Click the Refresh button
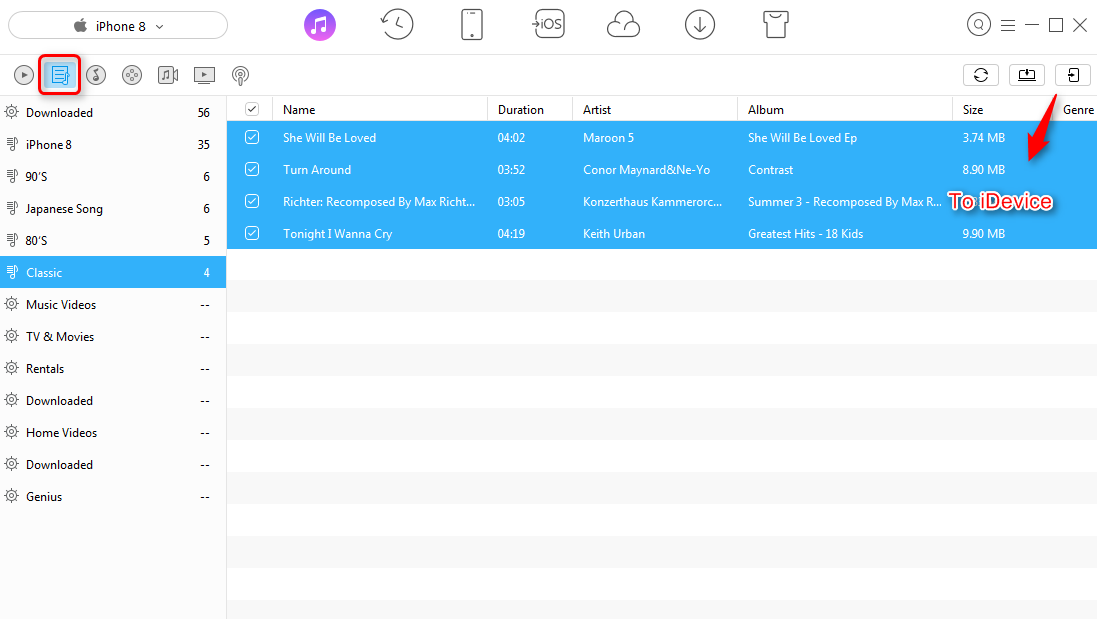 (981, 75)
